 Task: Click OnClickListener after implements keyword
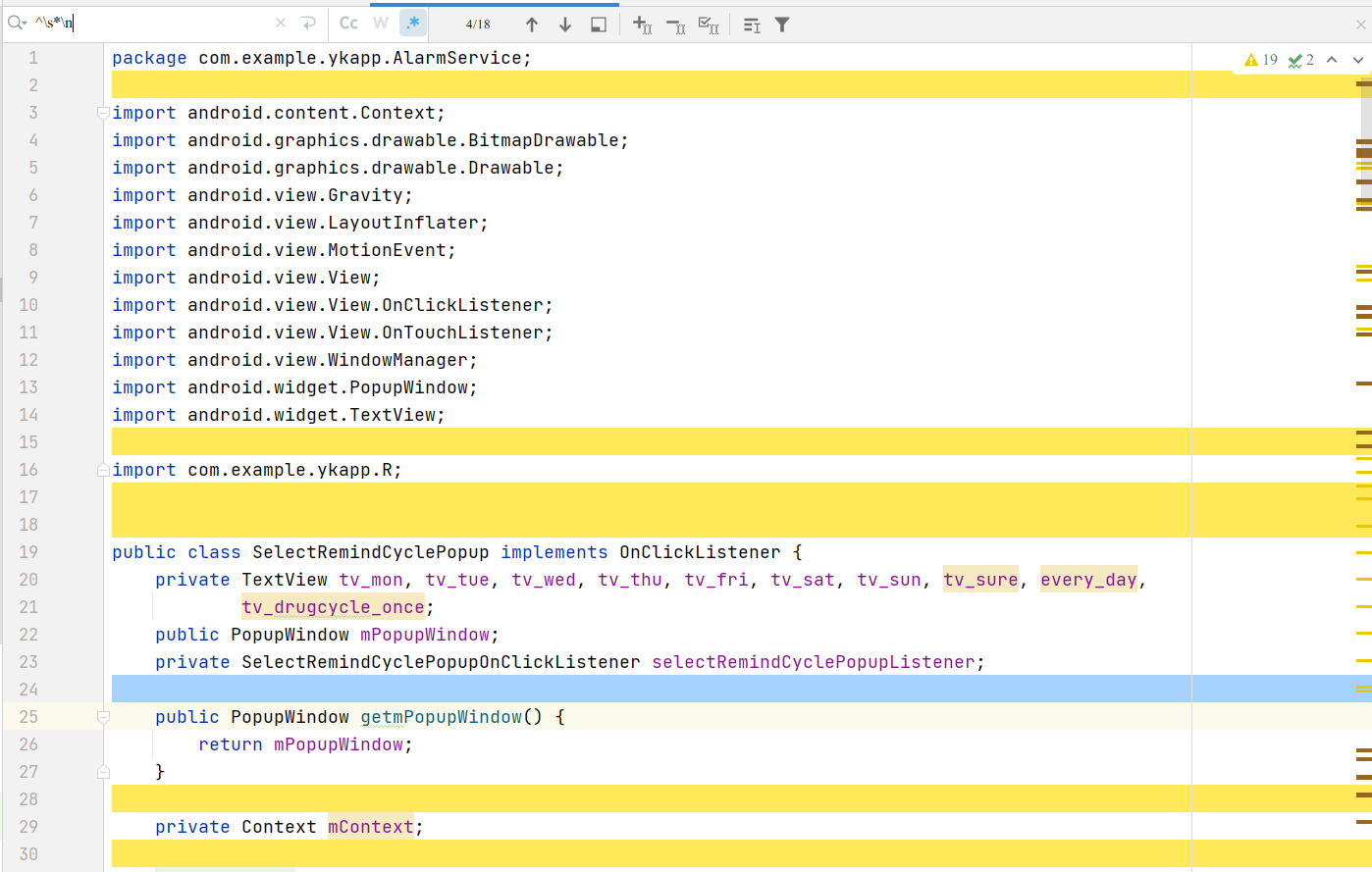(x=700, y=552)
